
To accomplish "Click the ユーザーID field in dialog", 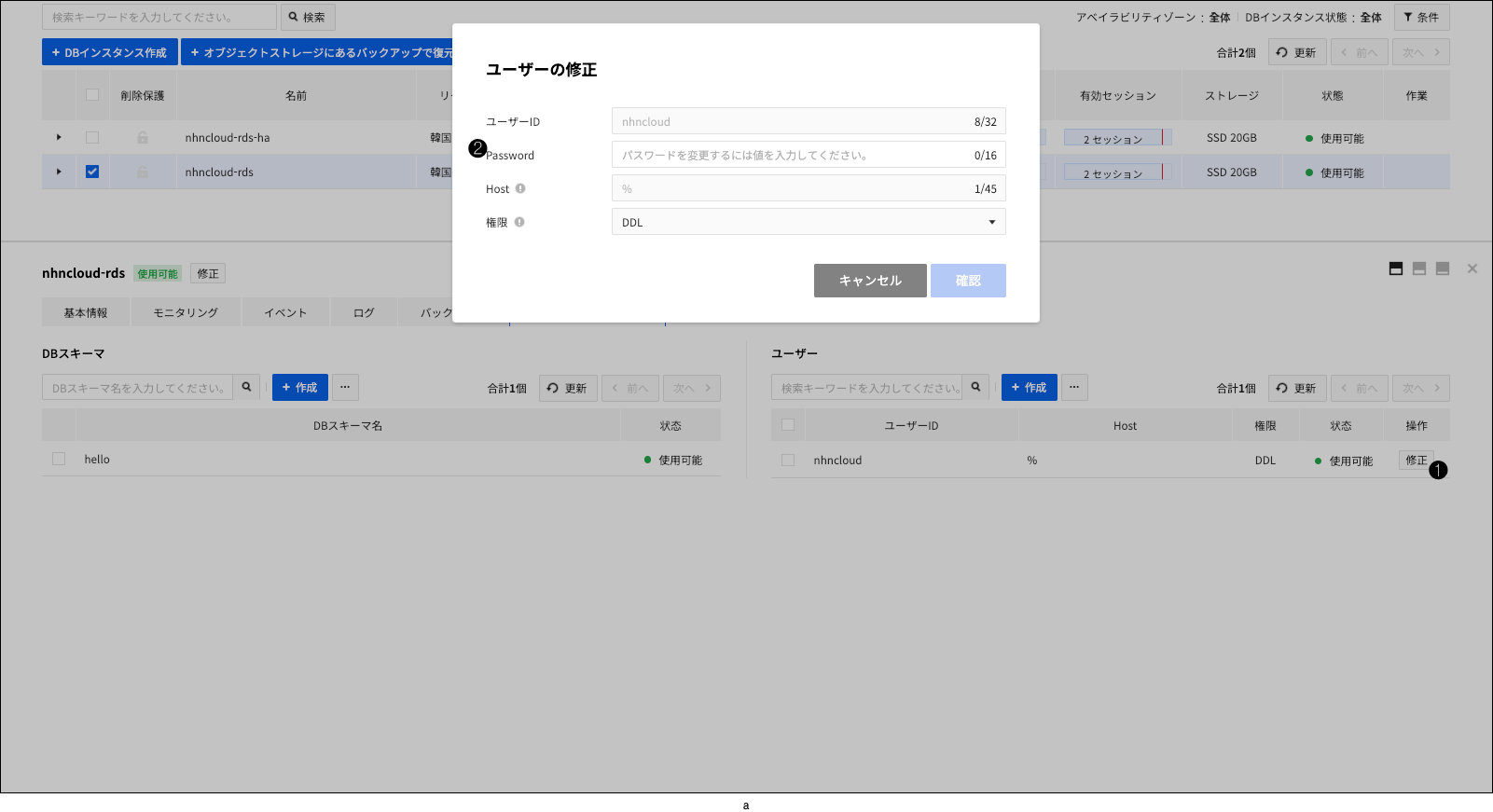I will tap(809, 121).
